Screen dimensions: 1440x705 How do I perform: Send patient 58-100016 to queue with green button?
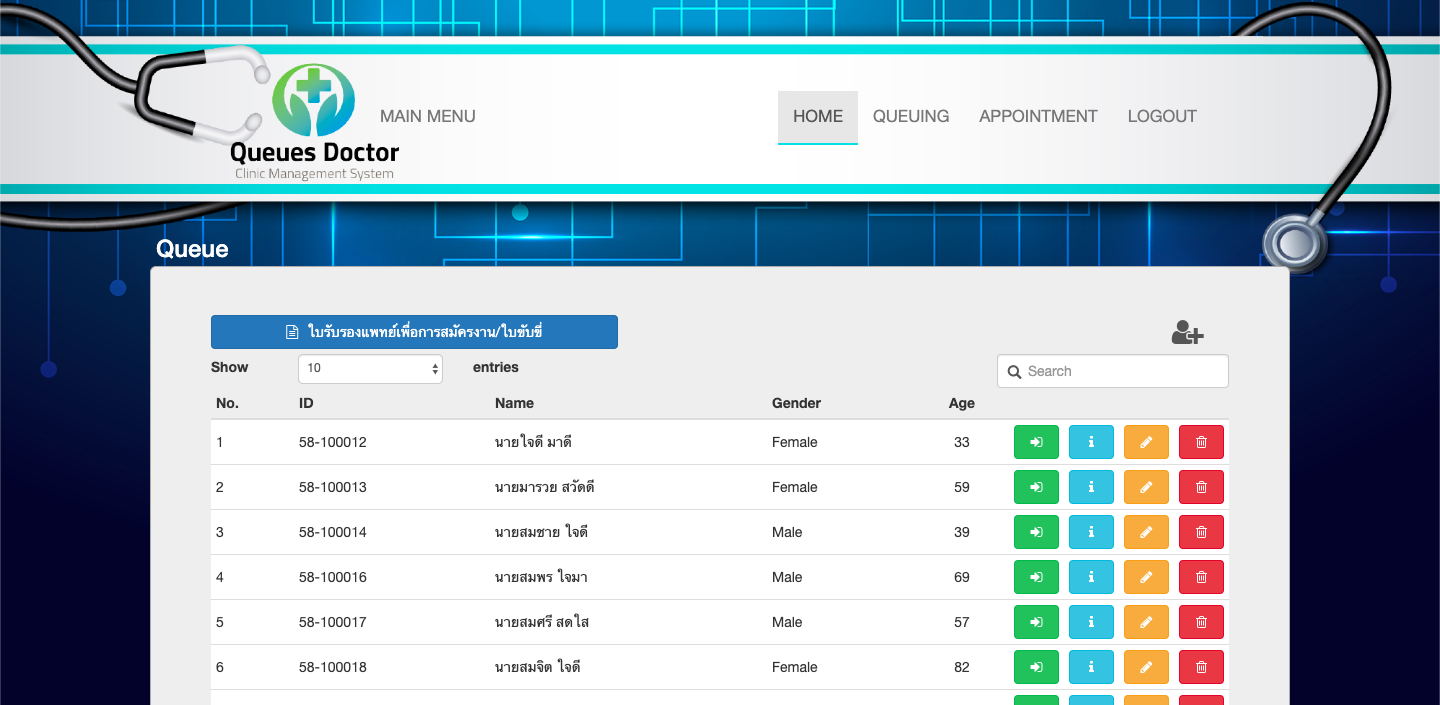click(1036, 577)
